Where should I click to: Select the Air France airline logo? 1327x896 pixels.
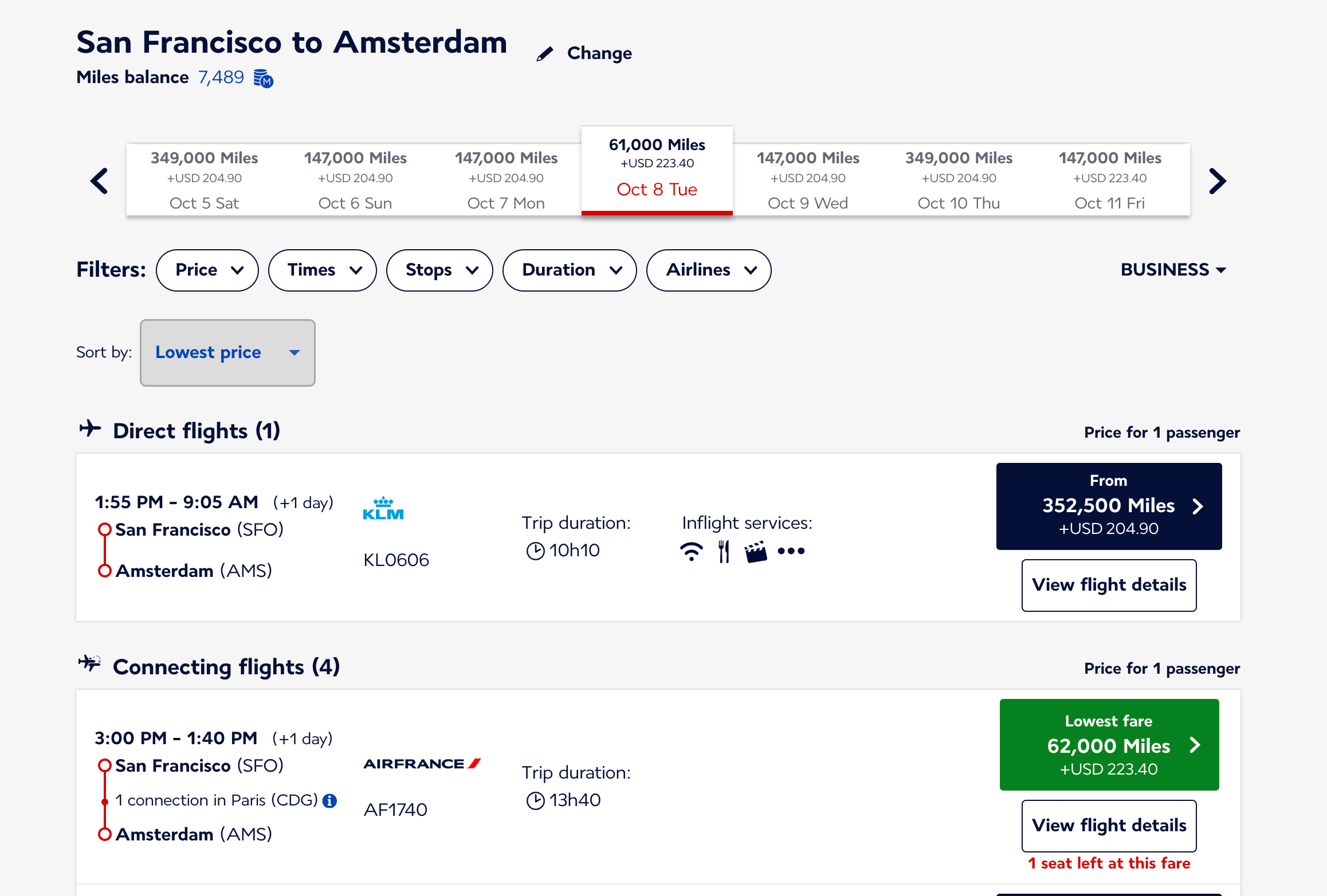(422, 764)
